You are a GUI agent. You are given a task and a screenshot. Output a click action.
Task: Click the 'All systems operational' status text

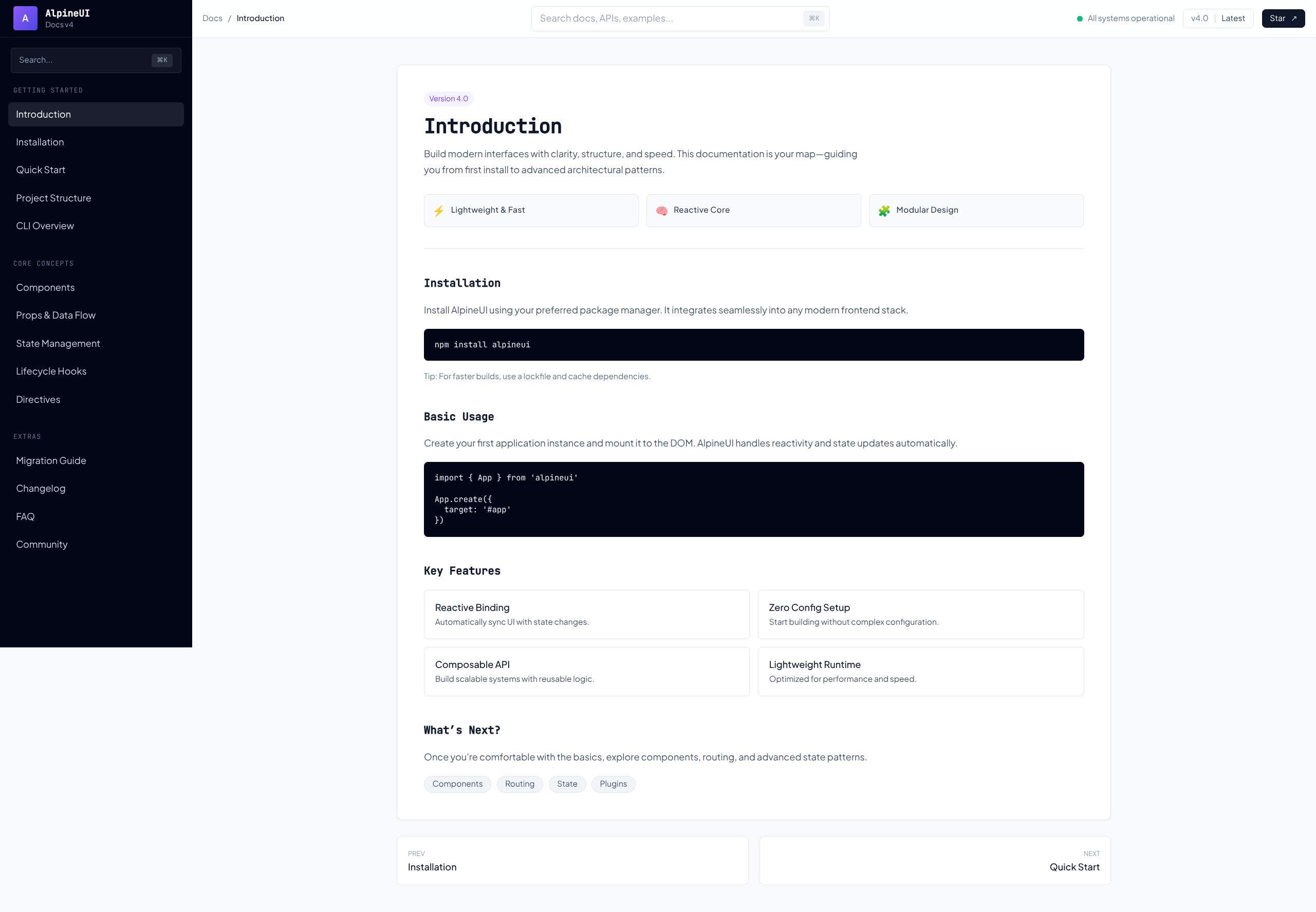point(1130,18)
